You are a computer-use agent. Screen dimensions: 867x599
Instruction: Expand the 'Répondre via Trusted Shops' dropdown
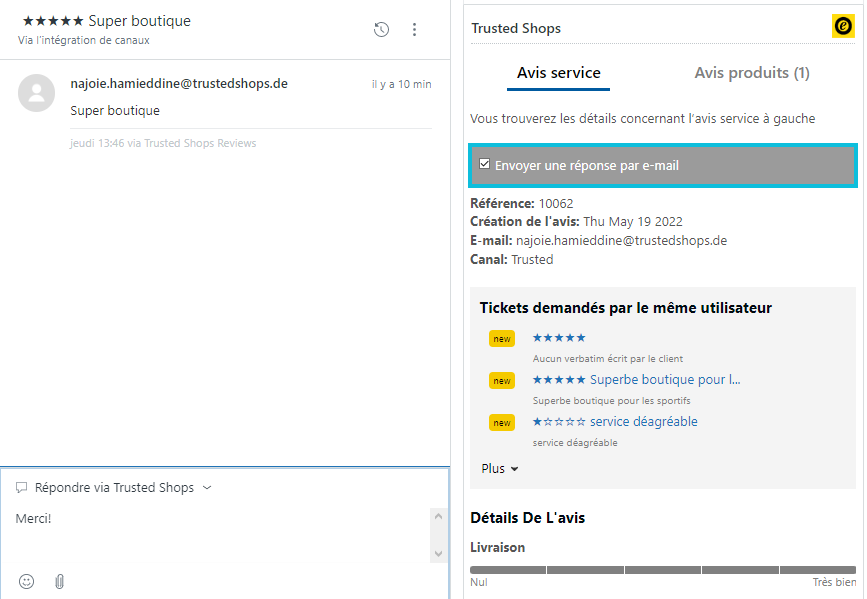(207, 487)
